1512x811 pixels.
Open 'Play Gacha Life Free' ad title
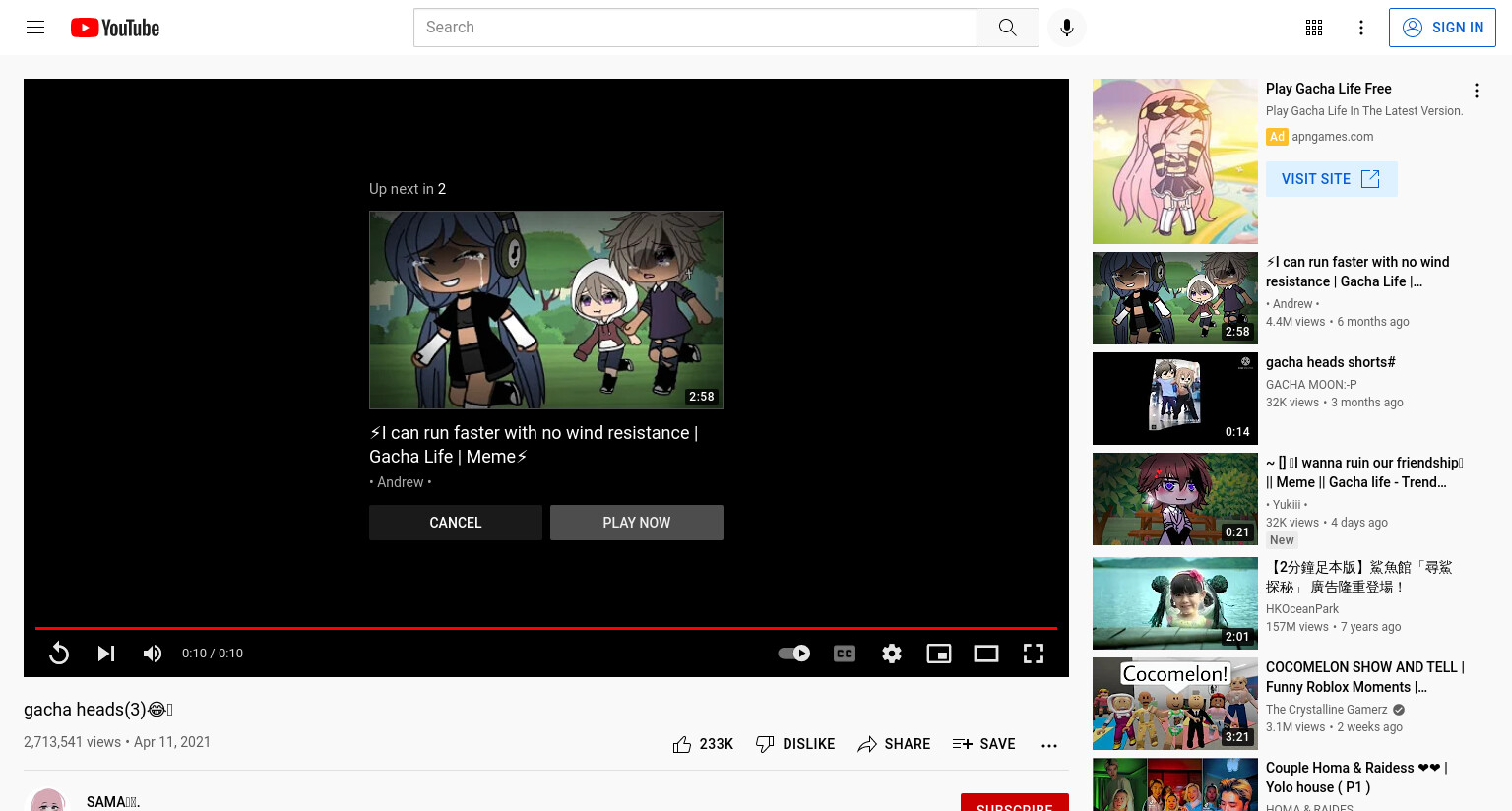[x=1329, y=89]
